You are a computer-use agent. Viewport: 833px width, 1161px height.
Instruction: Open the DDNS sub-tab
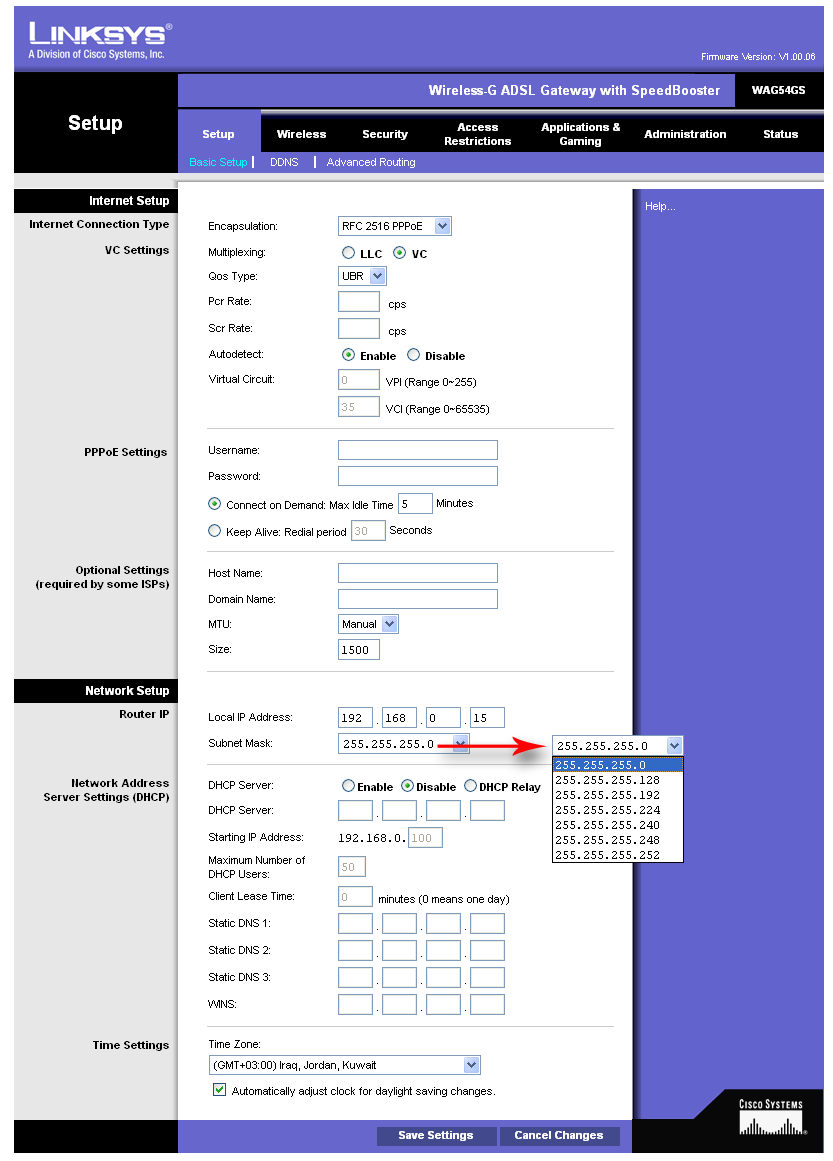pos(284,162)
